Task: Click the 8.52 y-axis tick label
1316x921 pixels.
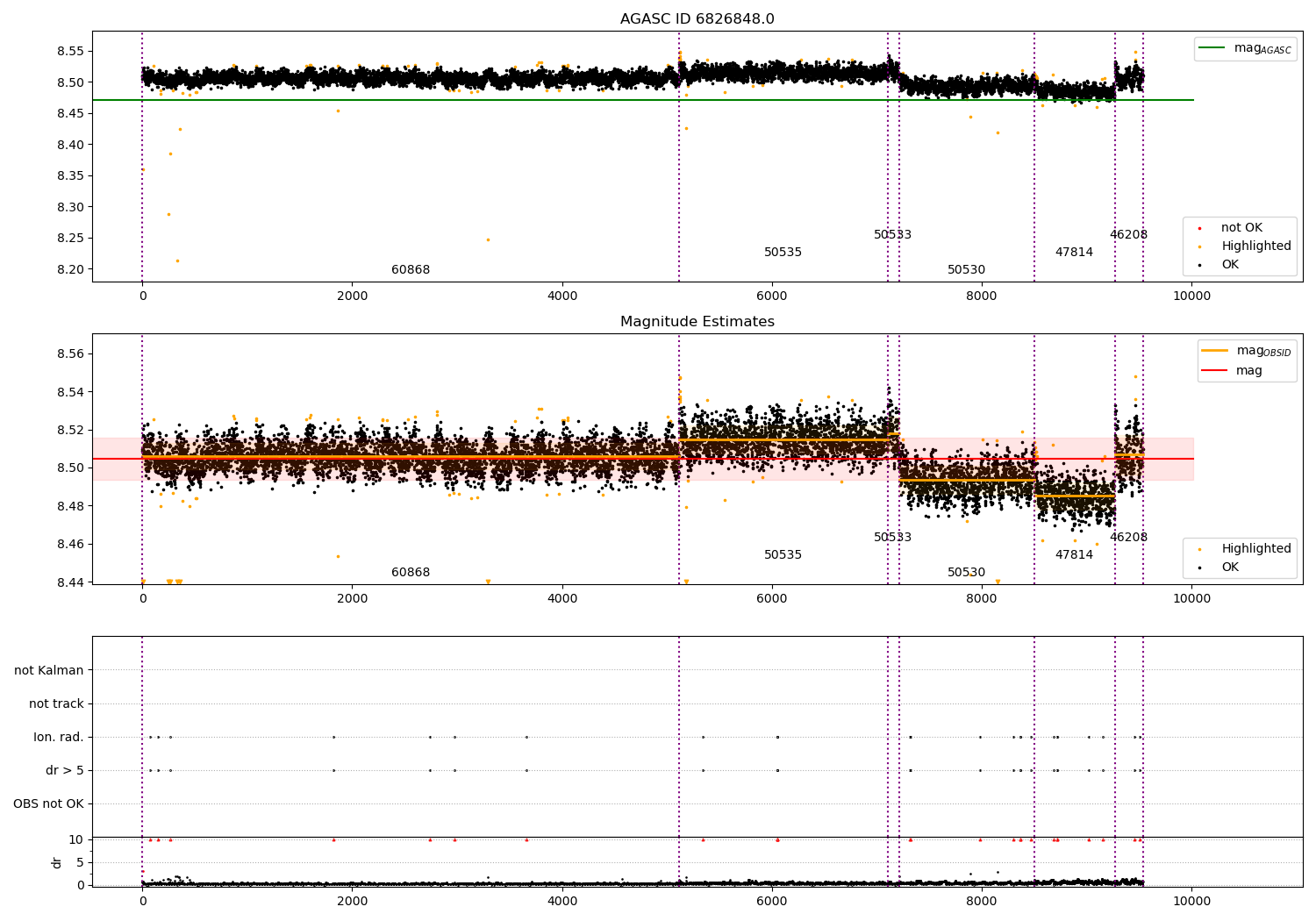Action: point(69,430)
